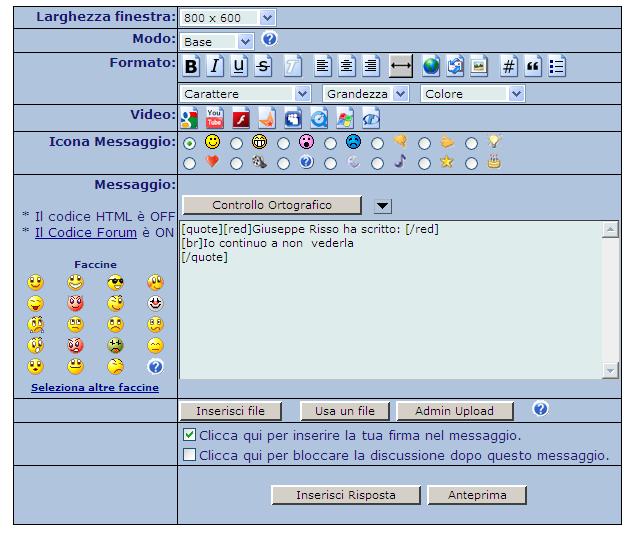This screenshot has width=635, height=533.
Task: Open Seleziona altre faccine link
Action: 95,387
